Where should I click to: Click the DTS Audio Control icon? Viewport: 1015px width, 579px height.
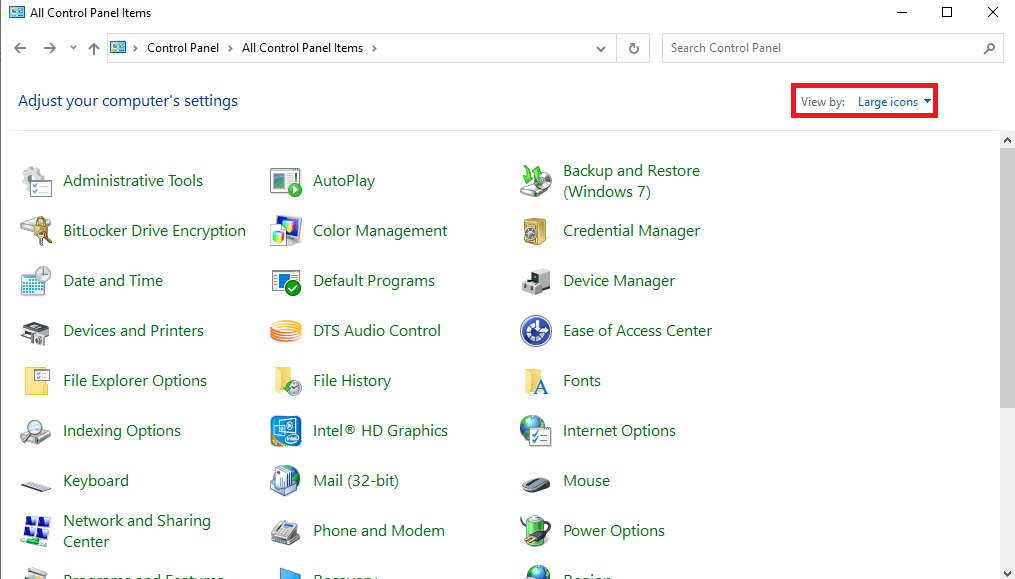[286, 331]
